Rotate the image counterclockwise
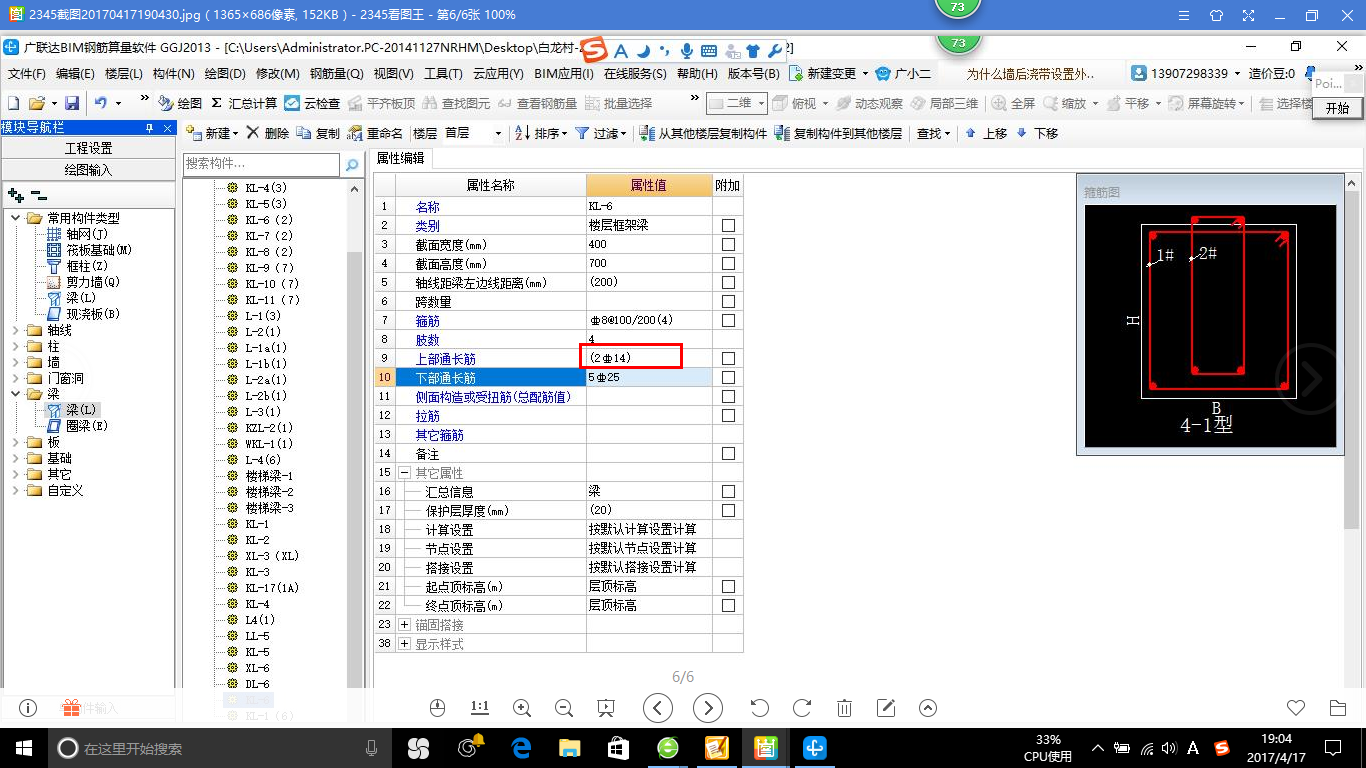This screenshot has height=768, width=1366. (x=759, y=708)
